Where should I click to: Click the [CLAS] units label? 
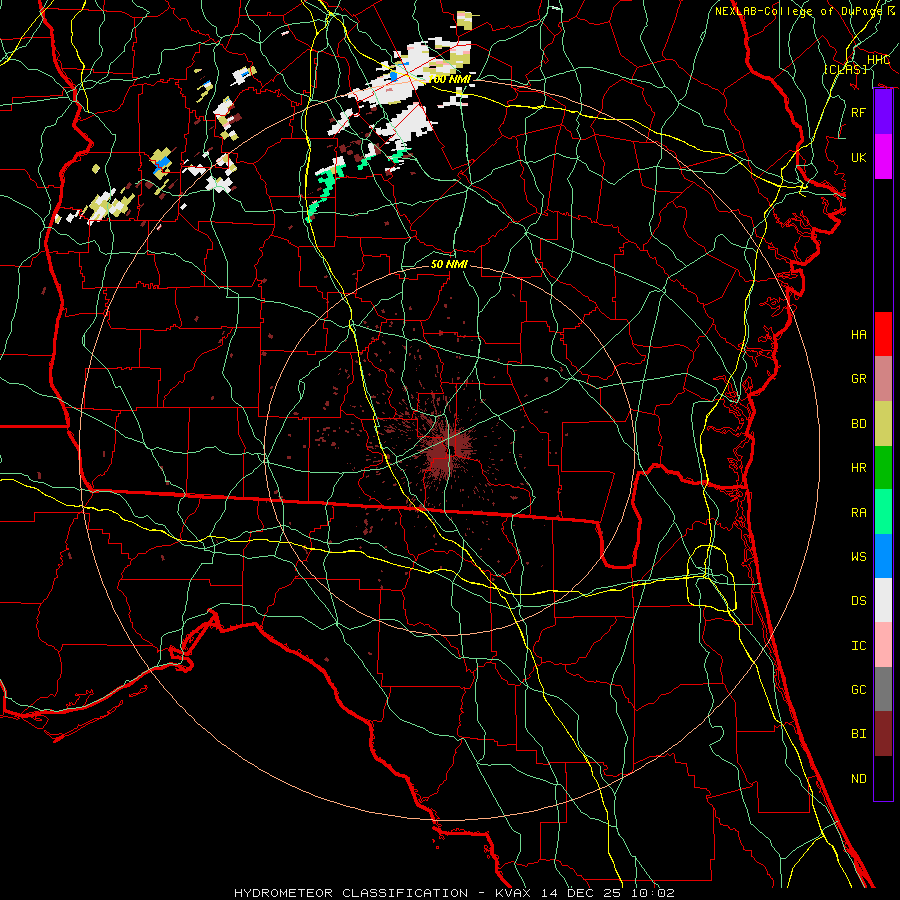pyautogui.click(x=845, y=69)
